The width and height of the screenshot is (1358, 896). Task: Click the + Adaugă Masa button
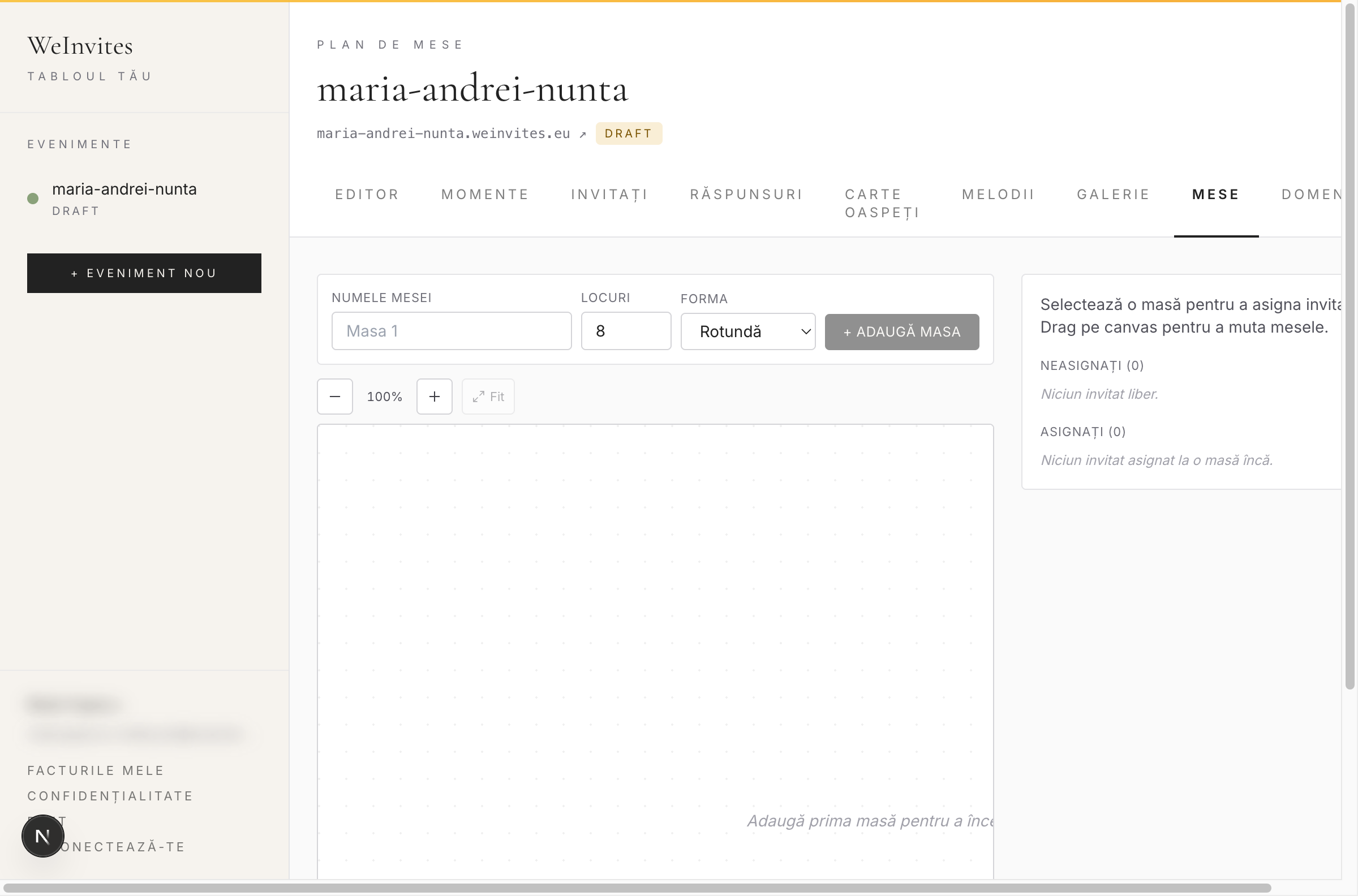[902, 331]
